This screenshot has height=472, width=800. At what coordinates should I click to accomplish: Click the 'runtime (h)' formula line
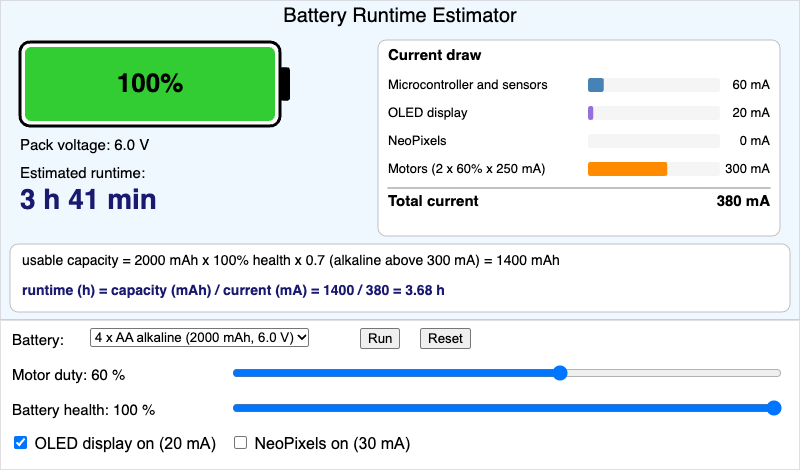point(233,290)
